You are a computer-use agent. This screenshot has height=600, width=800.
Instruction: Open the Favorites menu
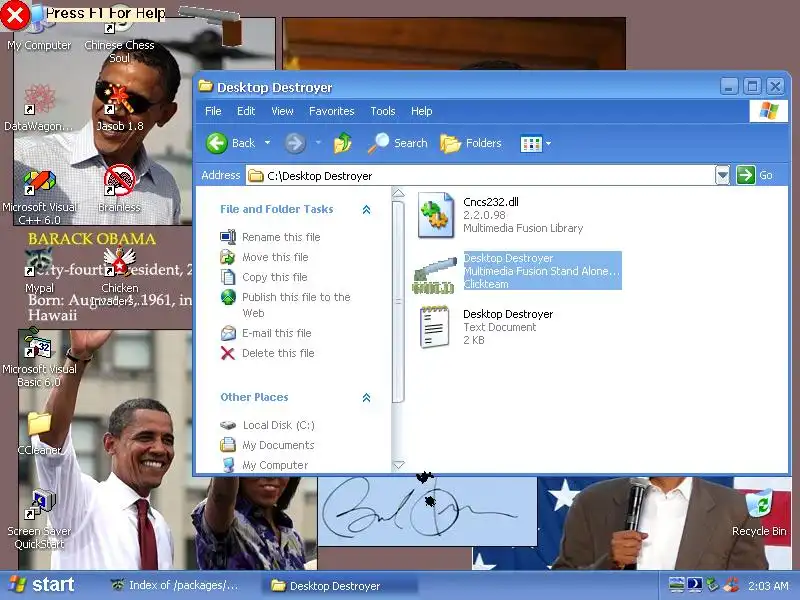pos(332,111)
